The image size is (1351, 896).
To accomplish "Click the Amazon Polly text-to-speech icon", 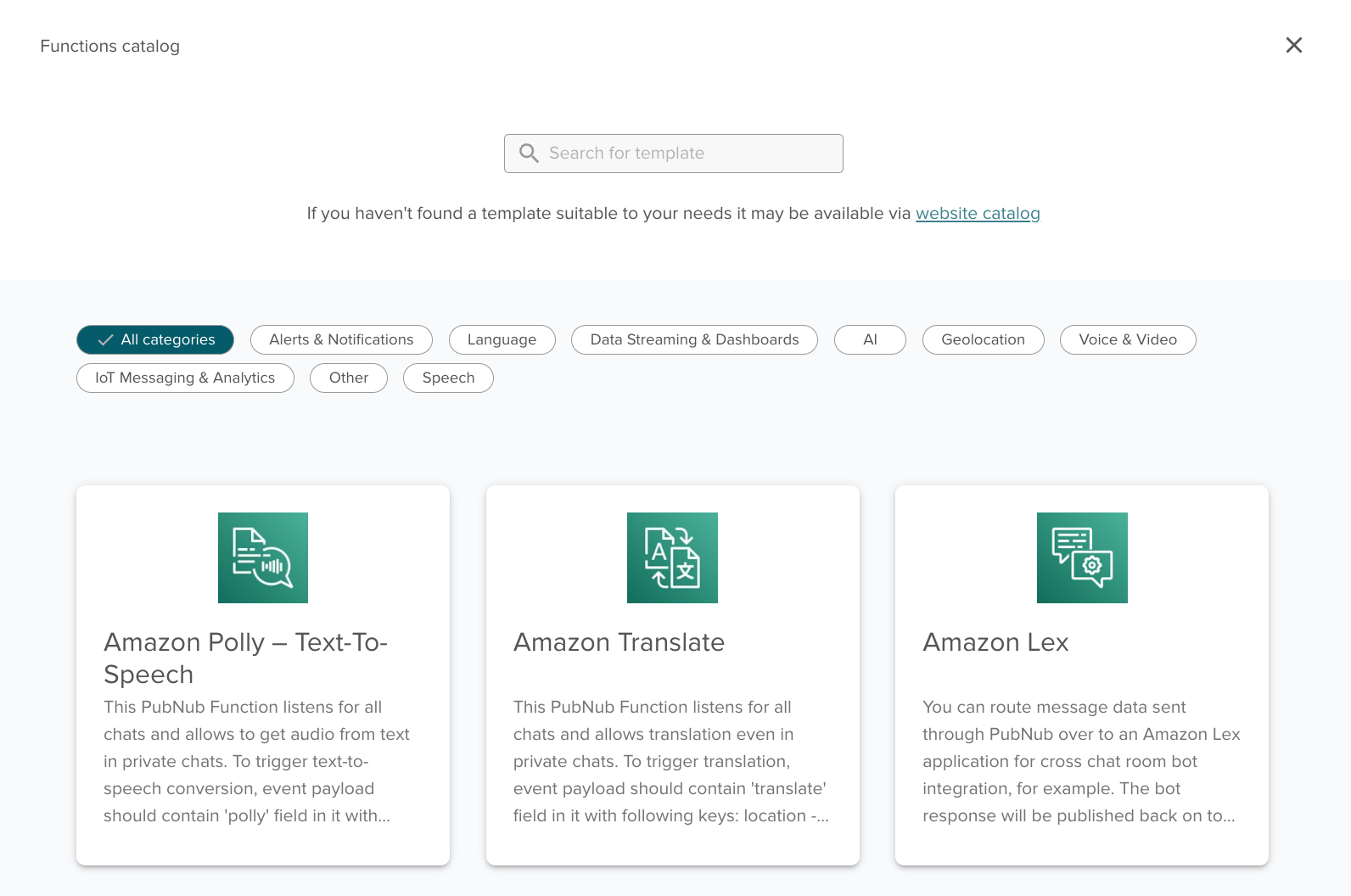I will click(263, 557).
